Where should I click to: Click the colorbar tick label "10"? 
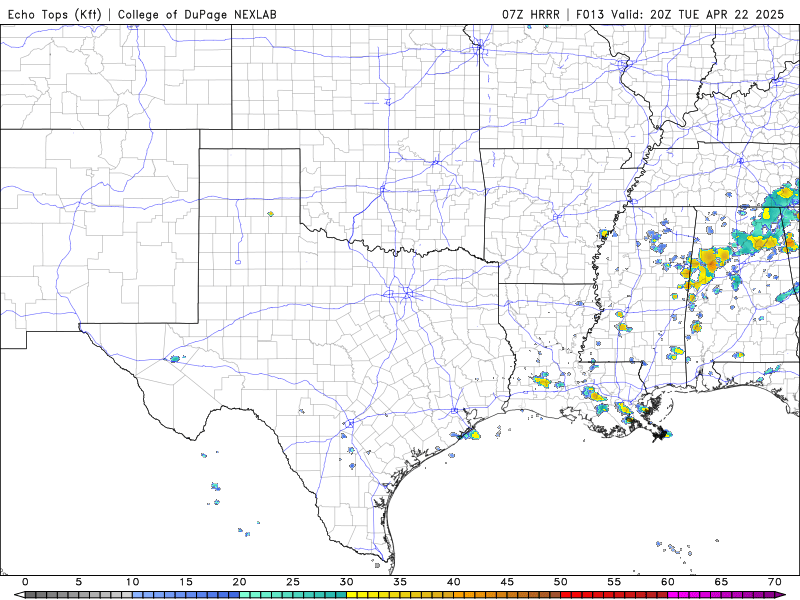point(133,582)
